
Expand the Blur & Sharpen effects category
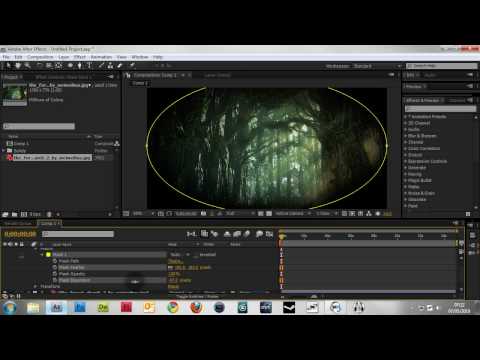[x=406, y=136]
